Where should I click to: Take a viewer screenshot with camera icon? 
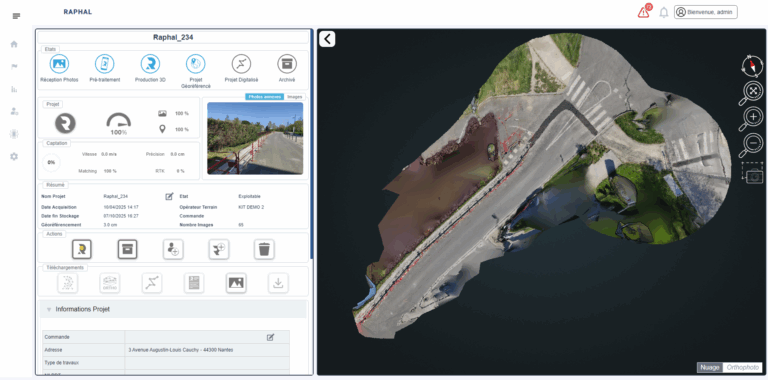(753, 173)
